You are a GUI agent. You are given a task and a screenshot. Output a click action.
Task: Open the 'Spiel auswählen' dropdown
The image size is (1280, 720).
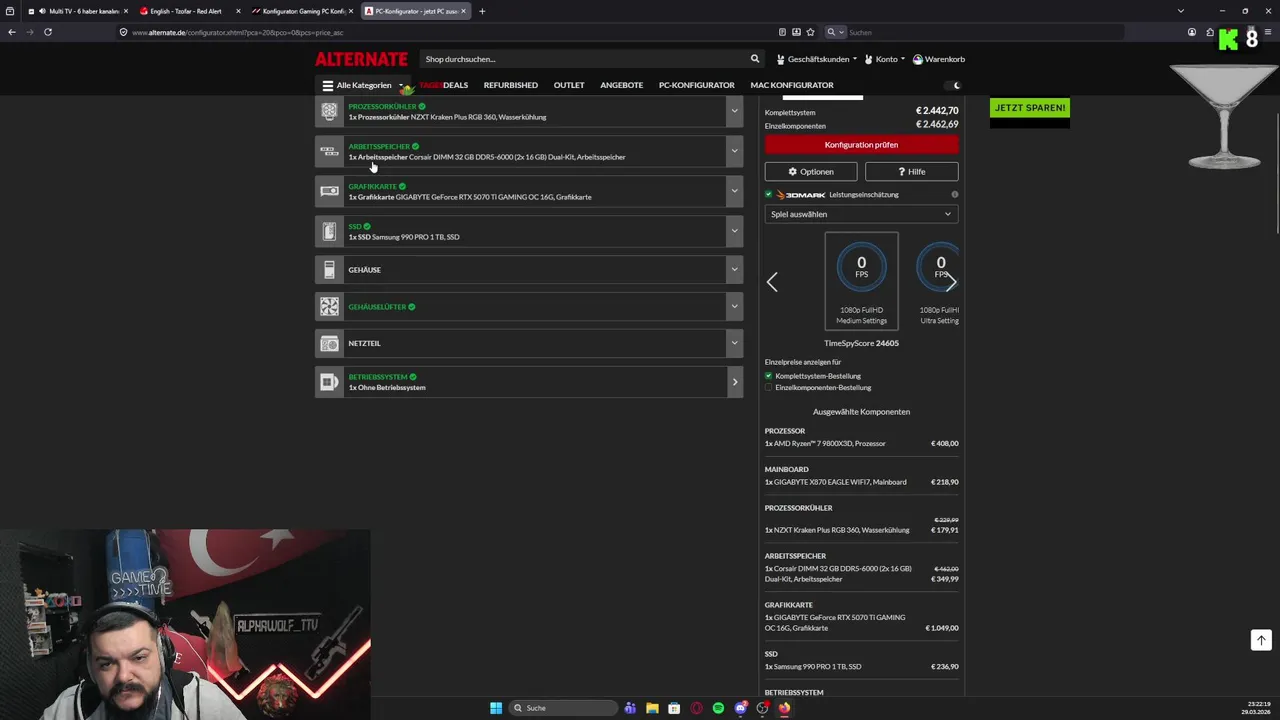coord(861,214)
